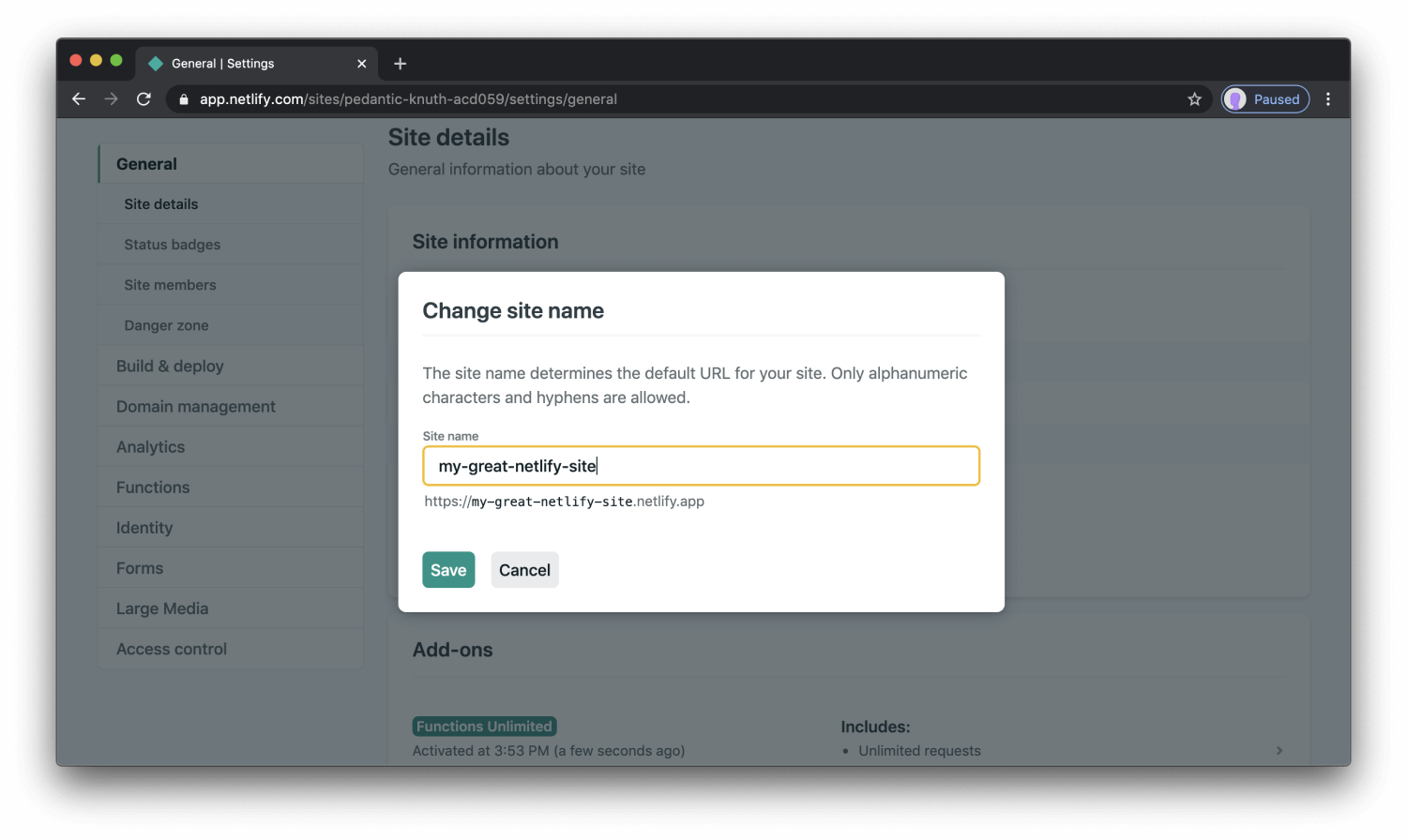Image resolution: width=1407 pixels, height=840 pixels.
Task: Go to Status badges subsection
Action: (173, 245)
